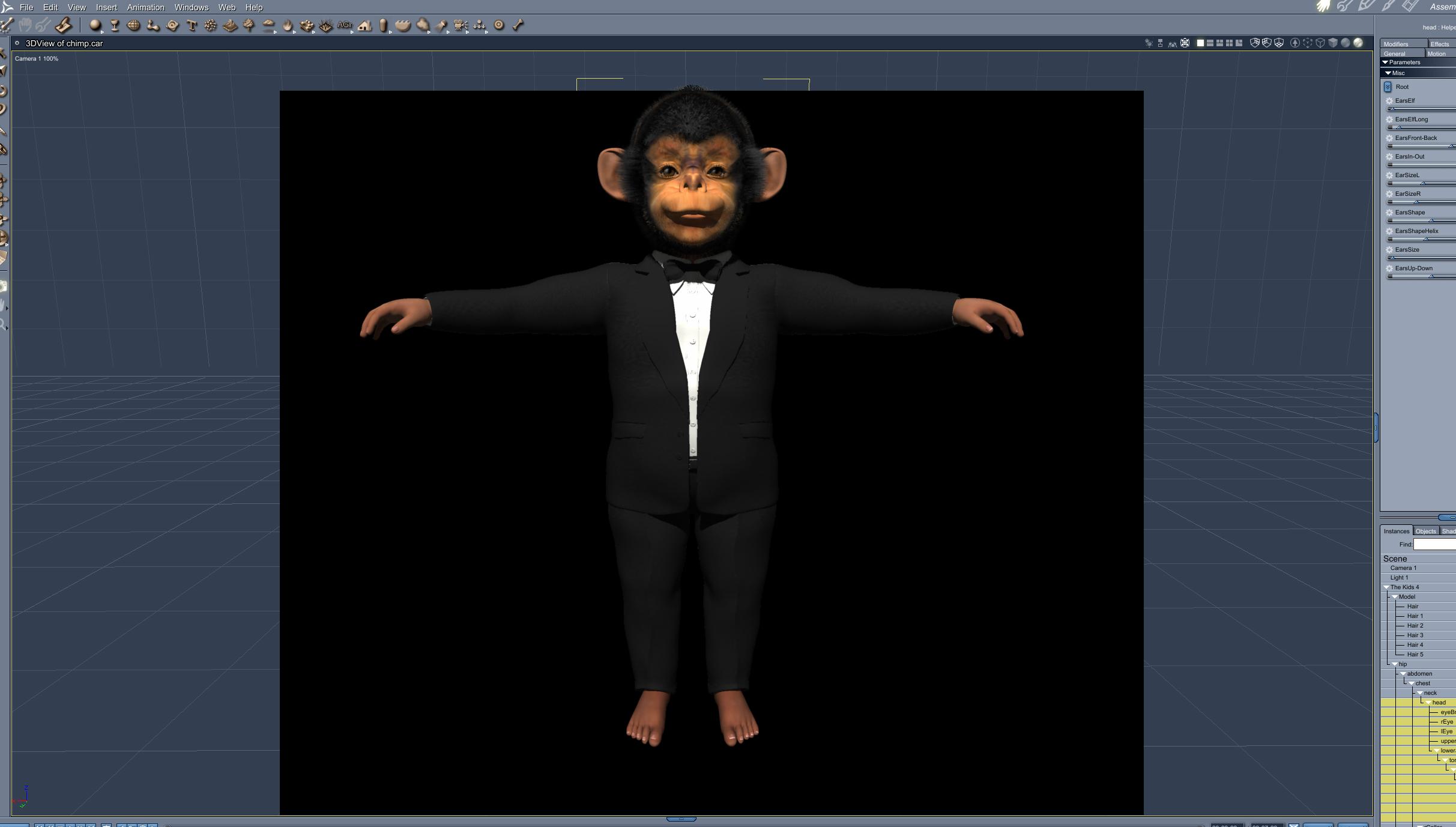Switch to four-view layout icon
The width and height of the screenshot is (1456, 827).
1229,43
